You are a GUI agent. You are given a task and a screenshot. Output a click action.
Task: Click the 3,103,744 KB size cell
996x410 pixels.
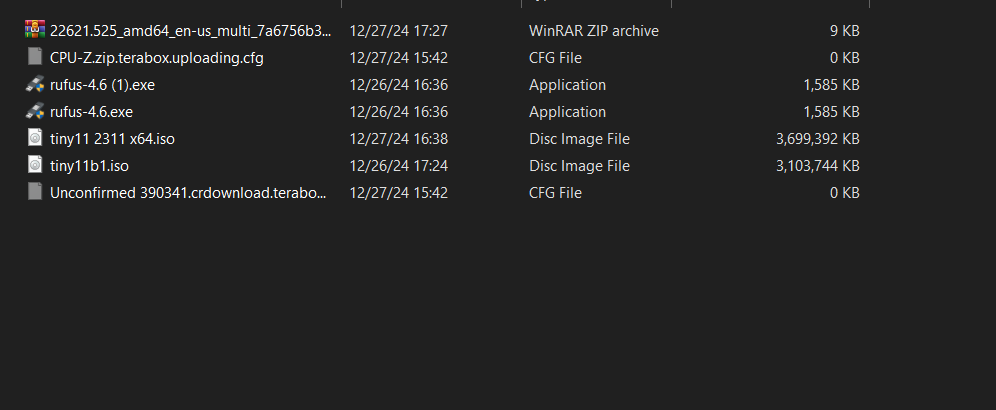pyautogui.click(x=818, y=166)
